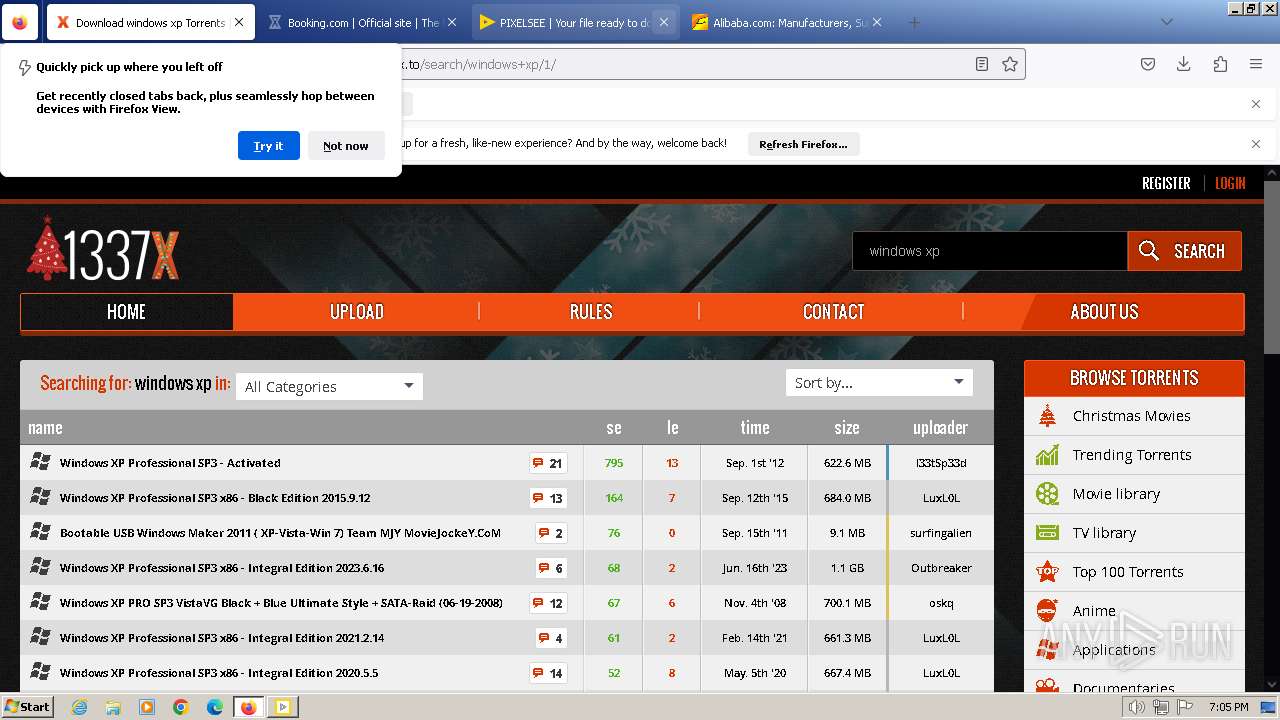The image size is (1280, 720).
Task: Open the Firefox Downloads panel
Action: coord(1184,64)
